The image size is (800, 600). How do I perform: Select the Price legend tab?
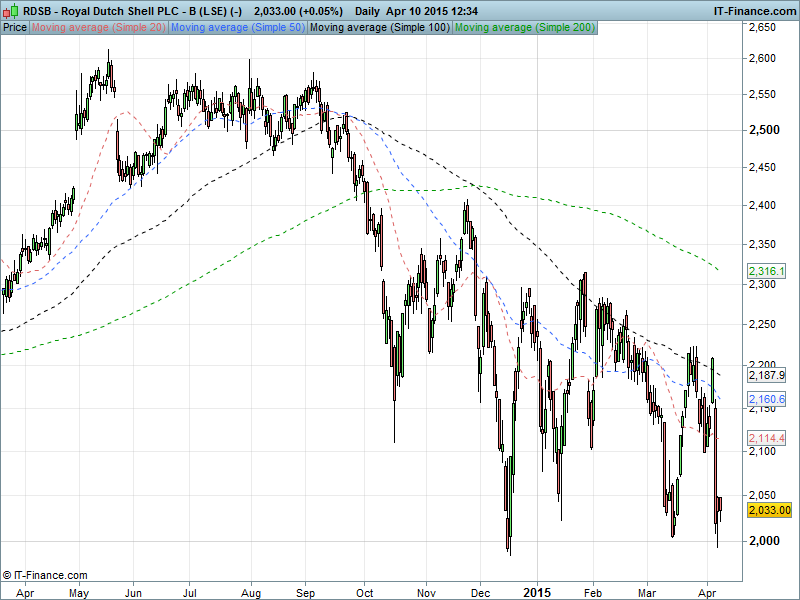coord(15,27)
